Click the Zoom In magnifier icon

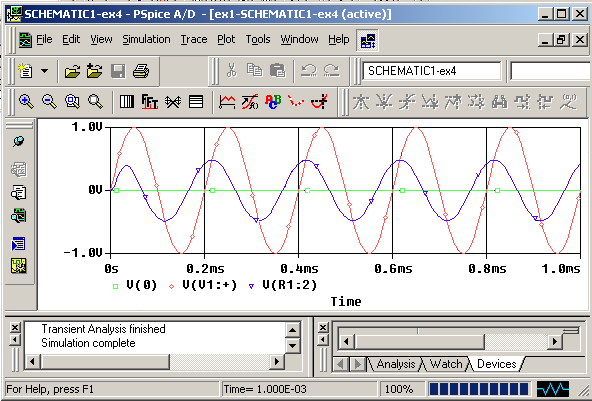26,102
